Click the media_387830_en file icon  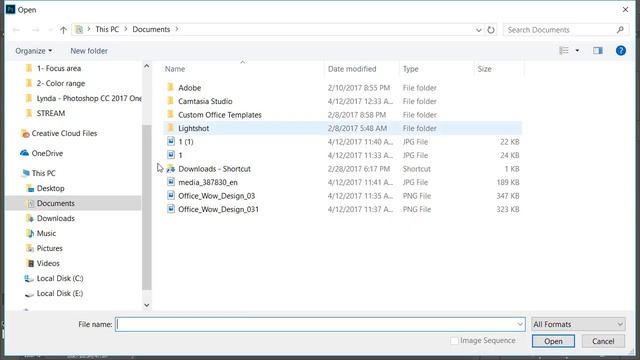(171, 182)
